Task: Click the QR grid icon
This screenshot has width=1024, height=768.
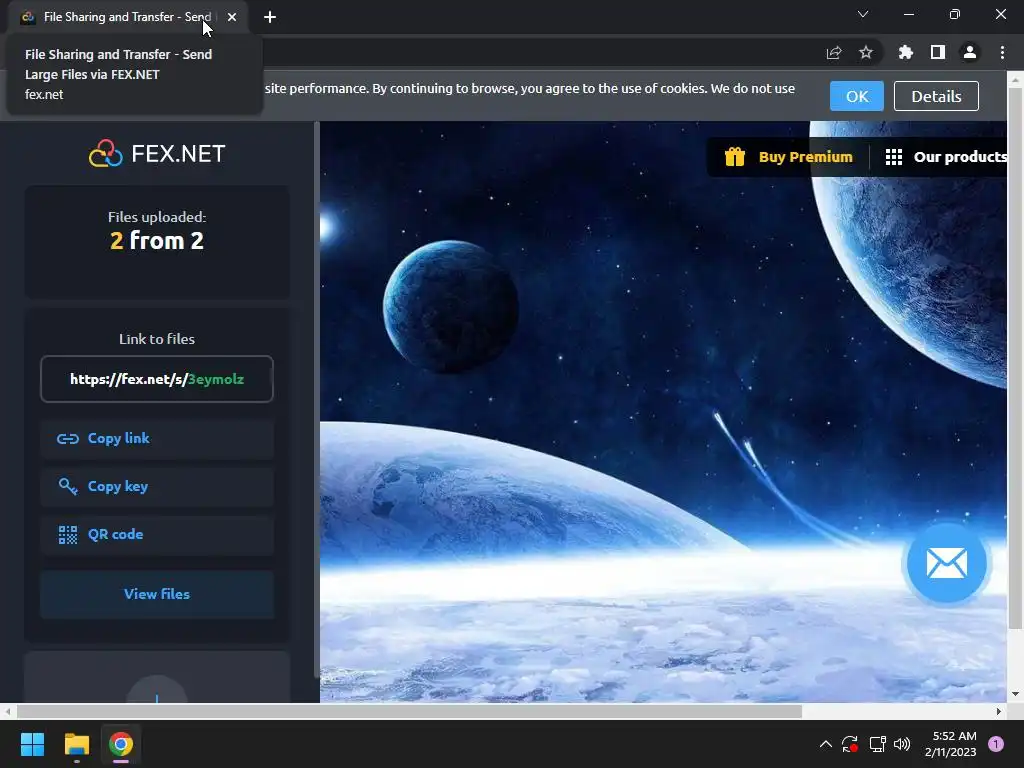Action: pyautogui.click(x=68, y=535)
